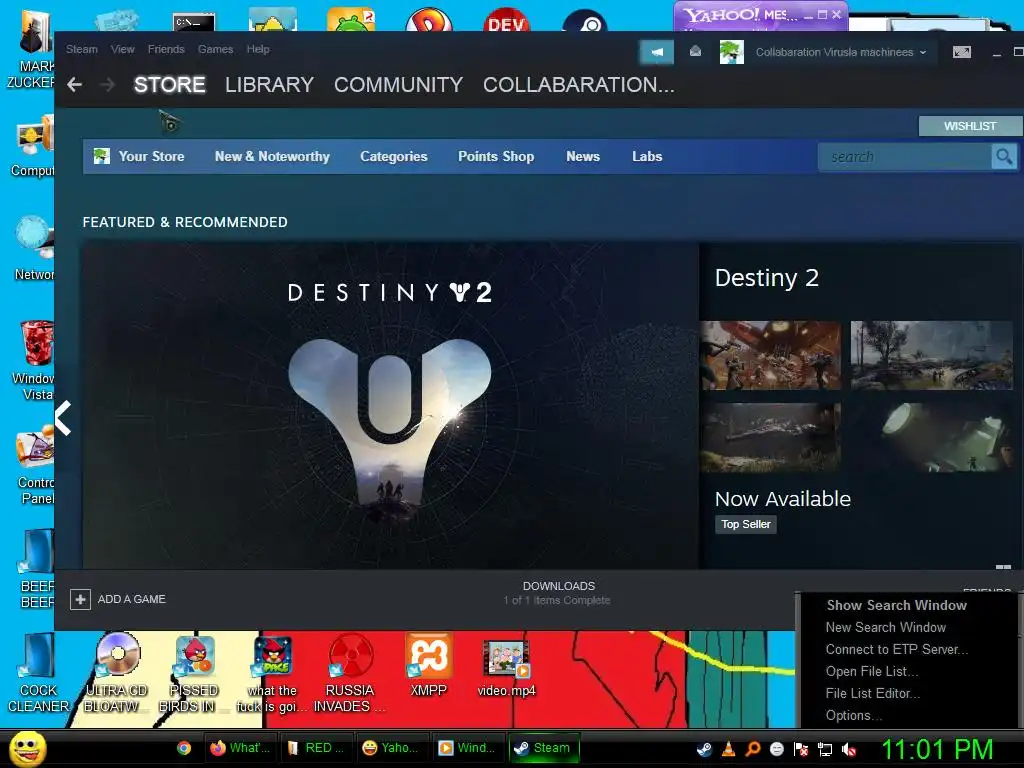Select the third Destiny 2 spaceship screenshot thumbnail
This screenshot has height=768, width=1024.
tap(771, 438)
